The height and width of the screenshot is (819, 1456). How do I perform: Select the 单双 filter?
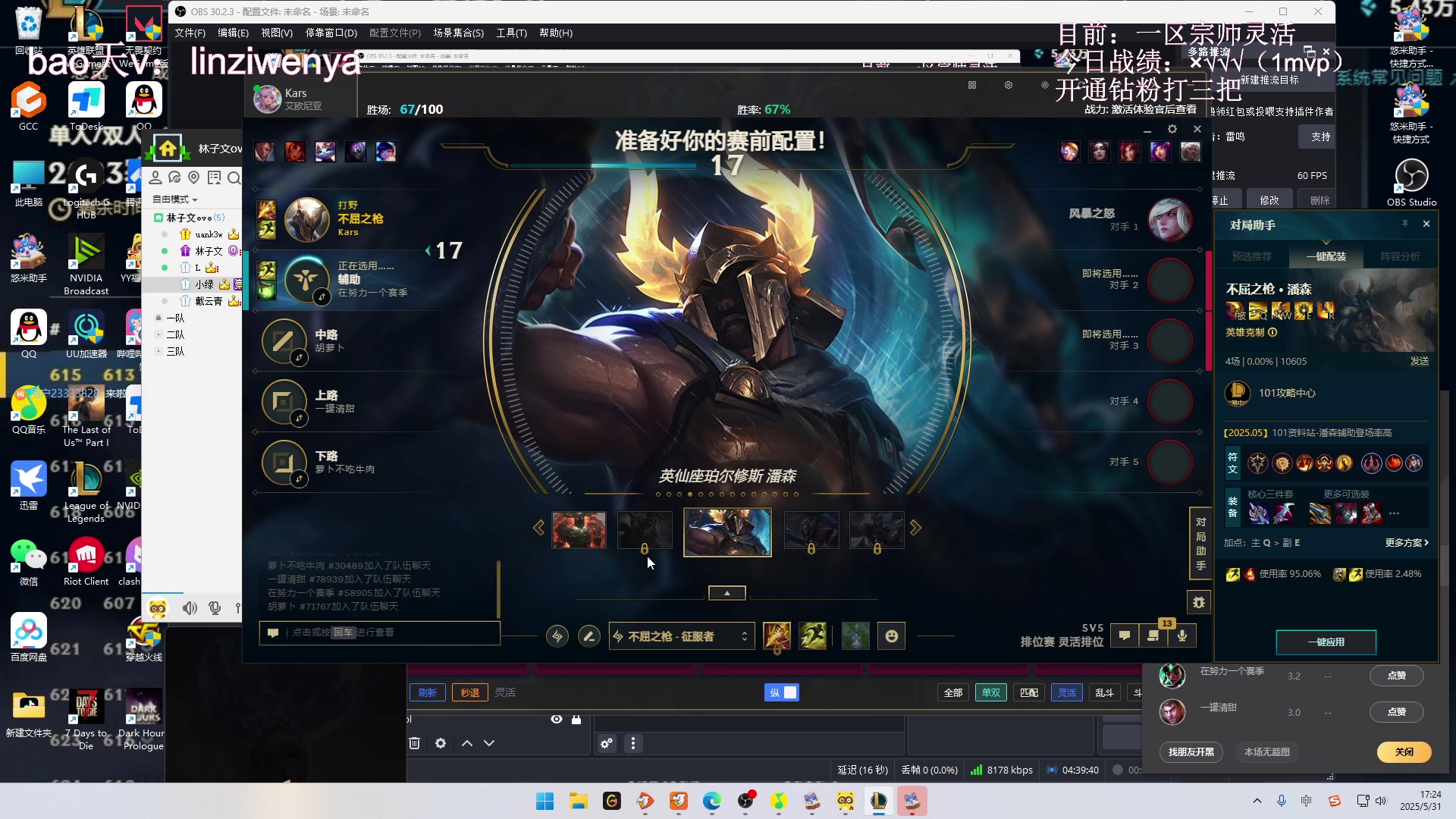(991, 692)
